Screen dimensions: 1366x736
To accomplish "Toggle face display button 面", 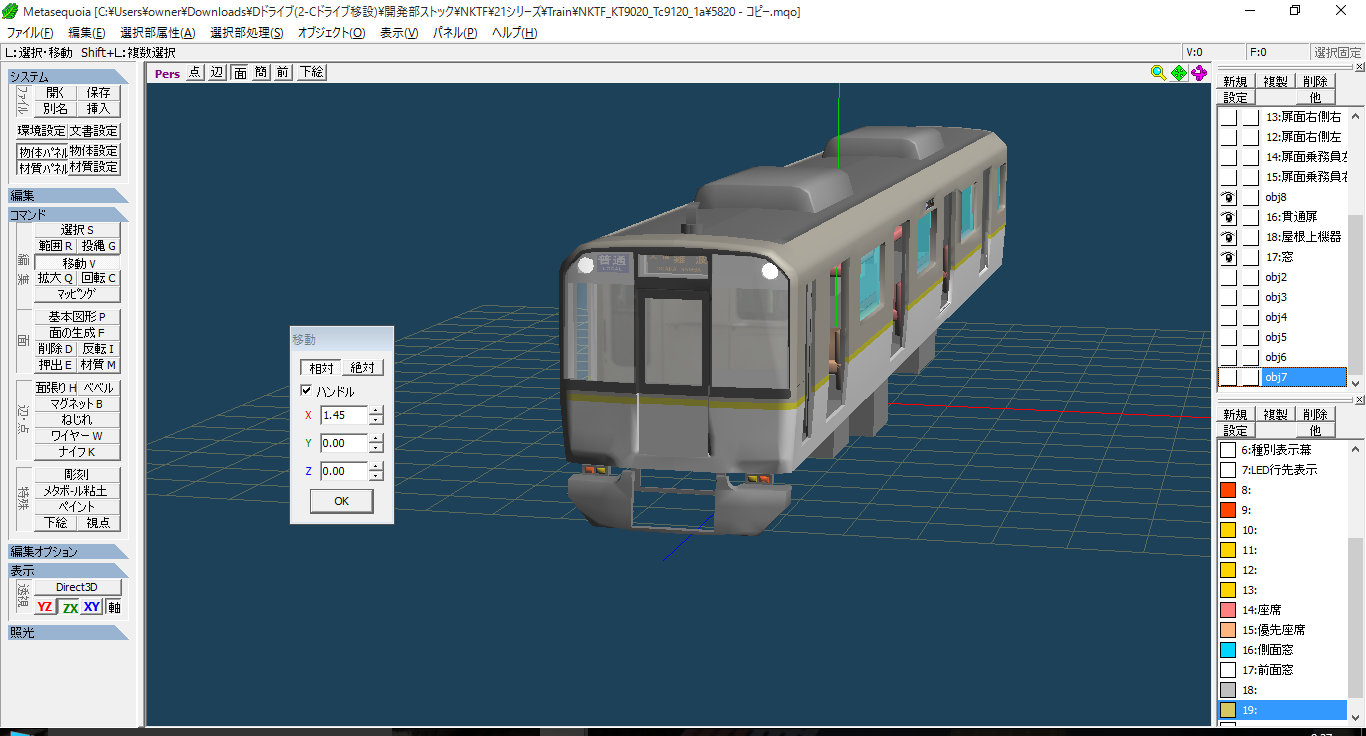I will [240, 72].
